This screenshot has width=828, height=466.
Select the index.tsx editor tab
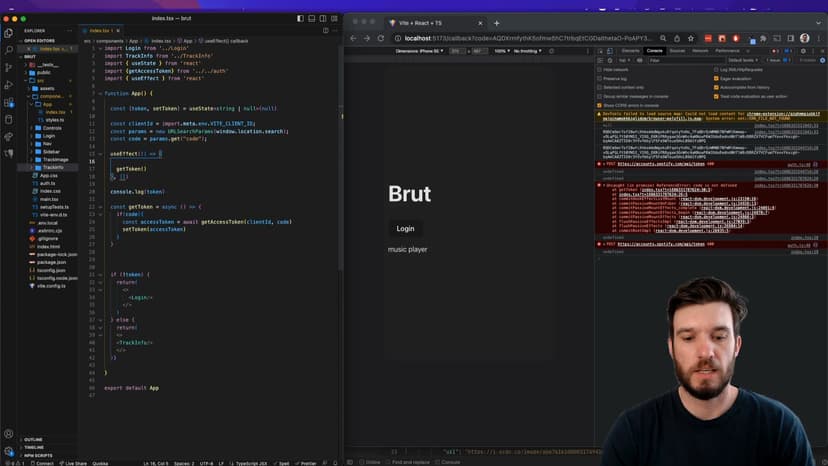[x=101, y=31]
